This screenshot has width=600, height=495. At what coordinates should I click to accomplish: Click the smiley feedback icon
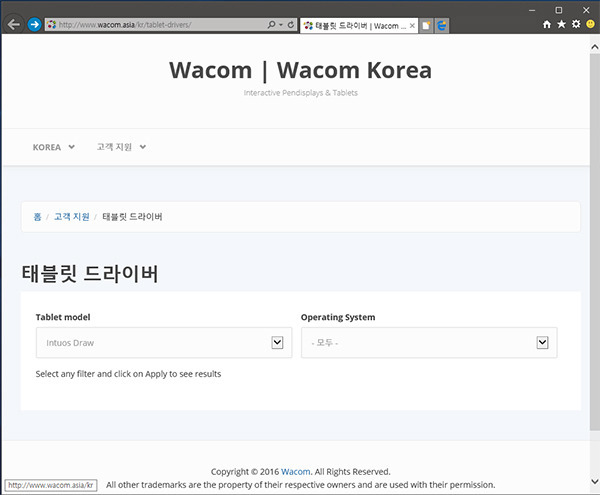pos(590,24)
